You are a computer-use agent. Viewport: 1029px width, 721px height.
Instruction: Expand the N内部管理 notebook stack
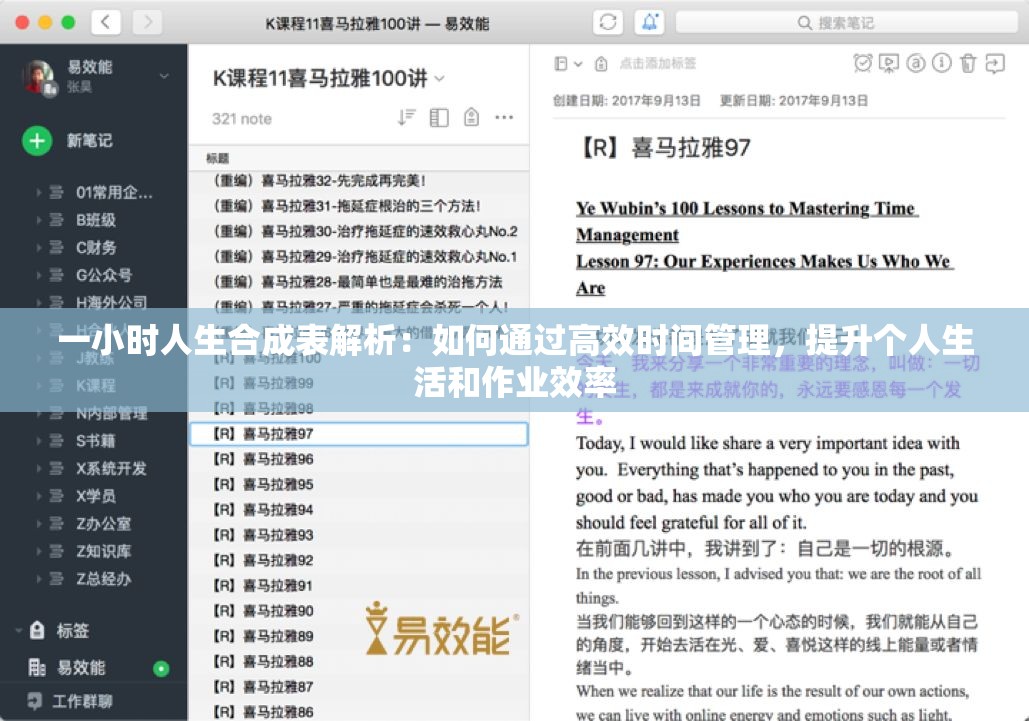point(39,413)
